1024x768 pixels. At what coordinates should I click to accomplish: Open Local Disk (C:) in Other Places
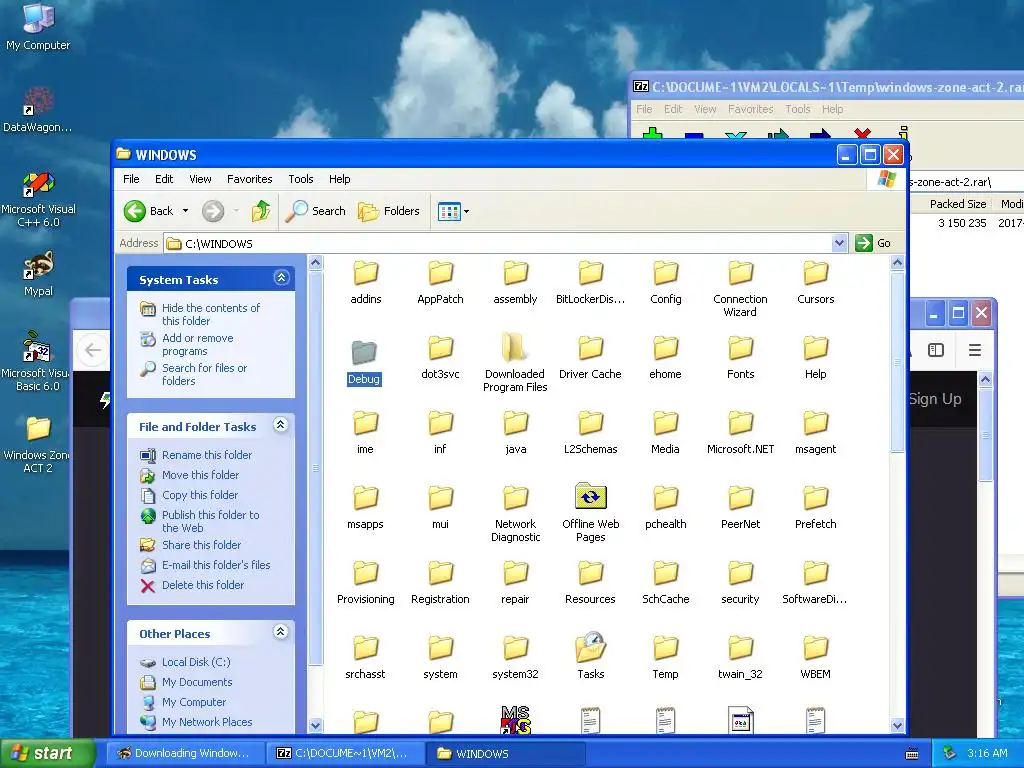pyautogui.click(x=196, y=662)
